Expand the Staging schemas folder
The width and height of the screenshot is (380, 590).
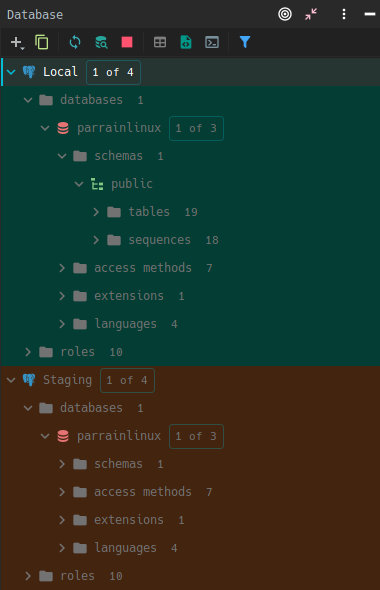[62, 464]
